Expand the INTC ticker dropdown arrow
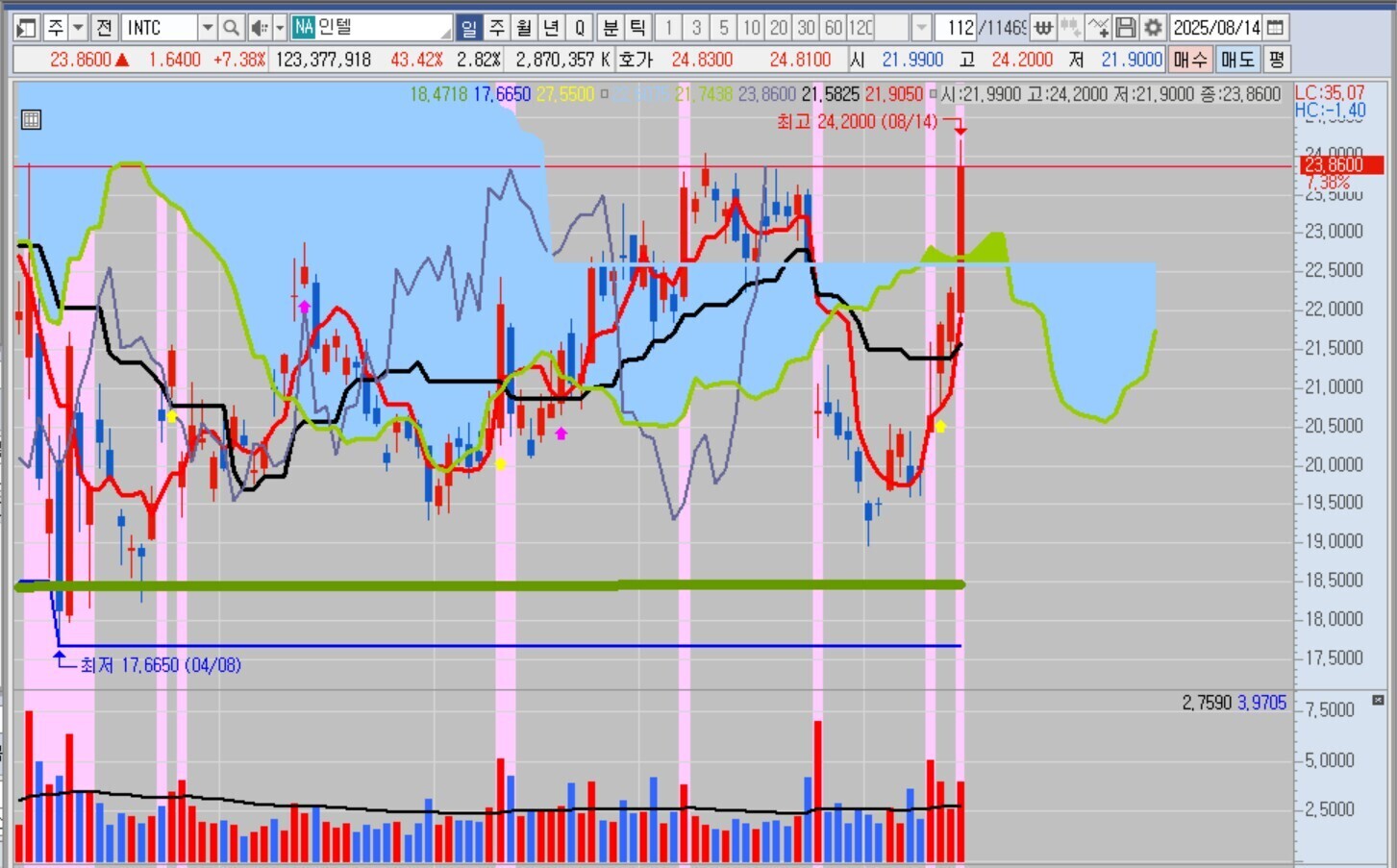This screenshot has height=868, width=1397. pos(207,28)
